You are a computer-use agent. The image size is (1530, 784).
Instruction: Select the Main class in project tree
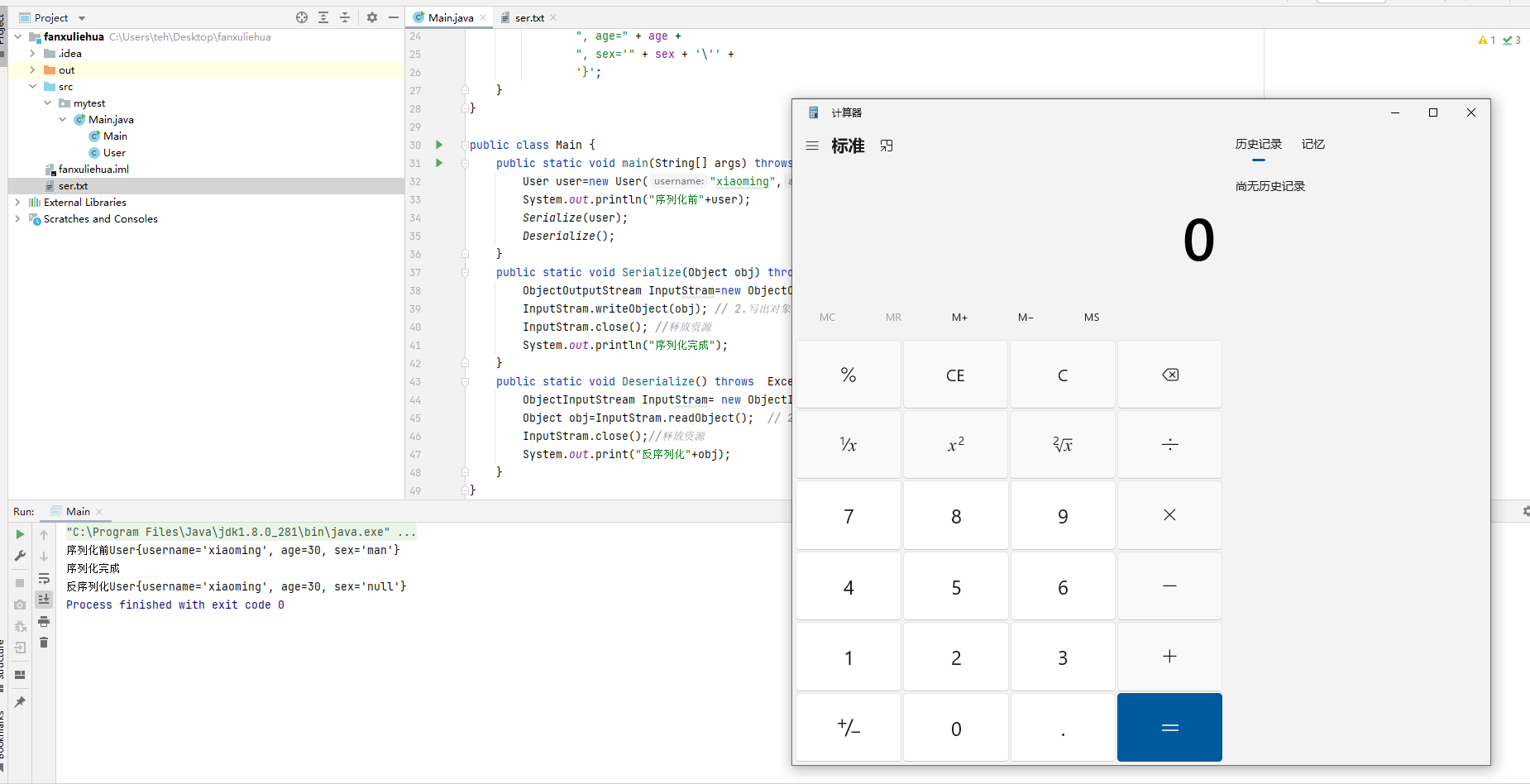coord(108,136)
